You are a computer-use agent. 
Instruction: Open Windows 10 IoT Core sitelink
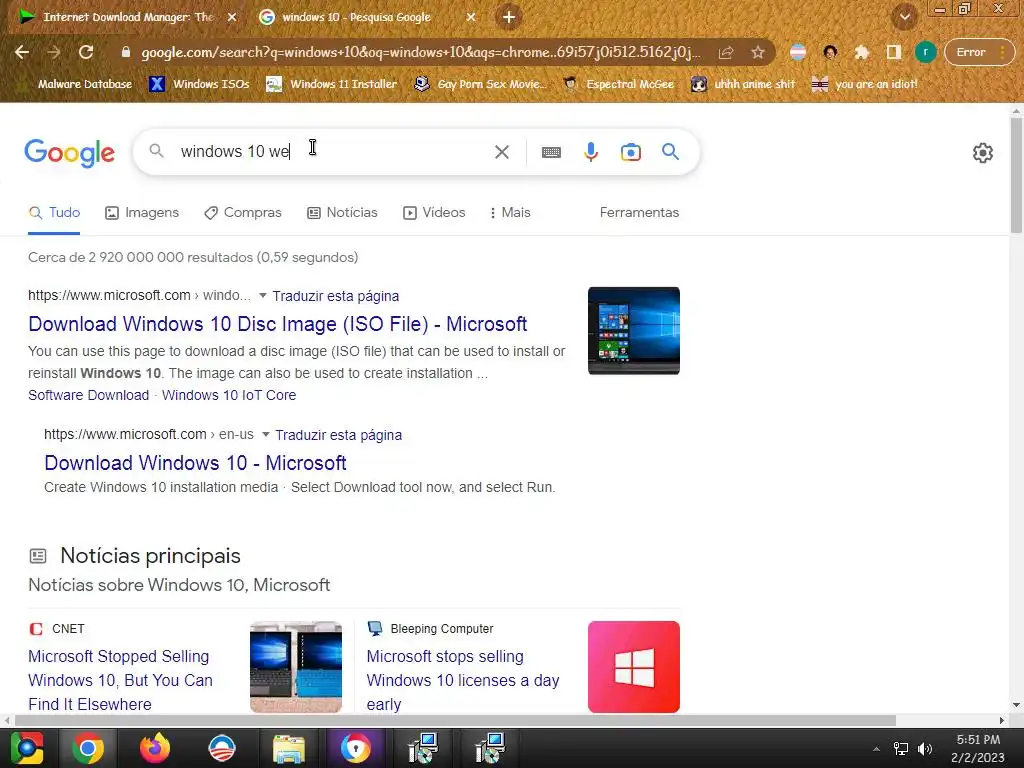pos(229,395)
